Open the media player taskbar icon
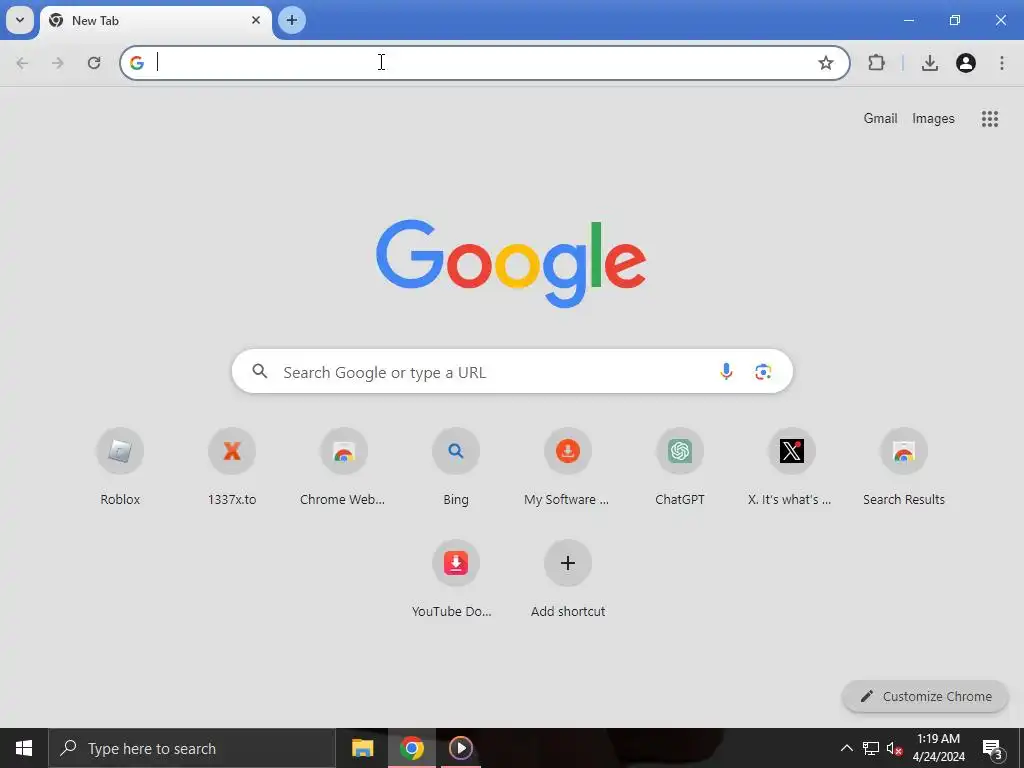This screenshot has height=768, width=1024. 460,748
